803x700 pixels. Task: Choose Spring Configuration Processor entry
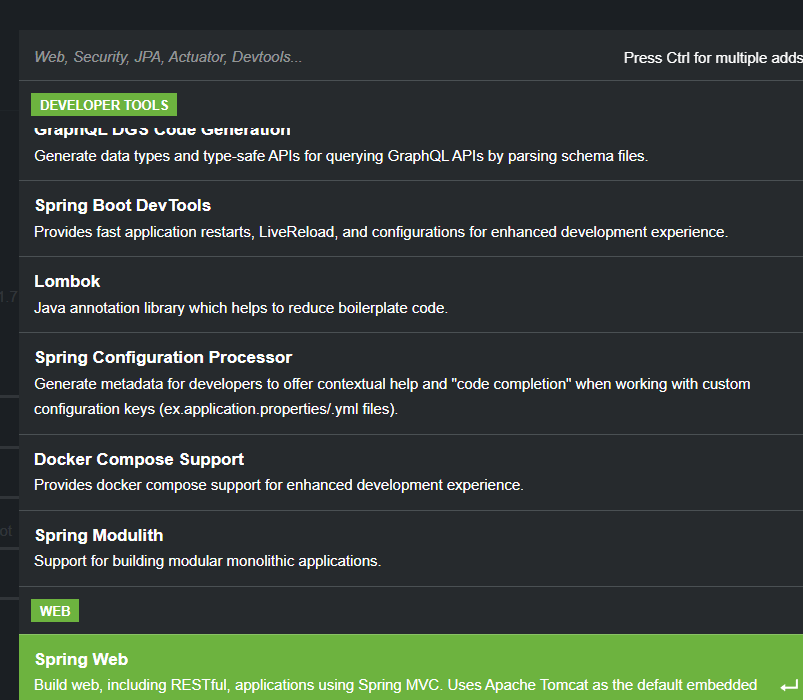point(411,384)
